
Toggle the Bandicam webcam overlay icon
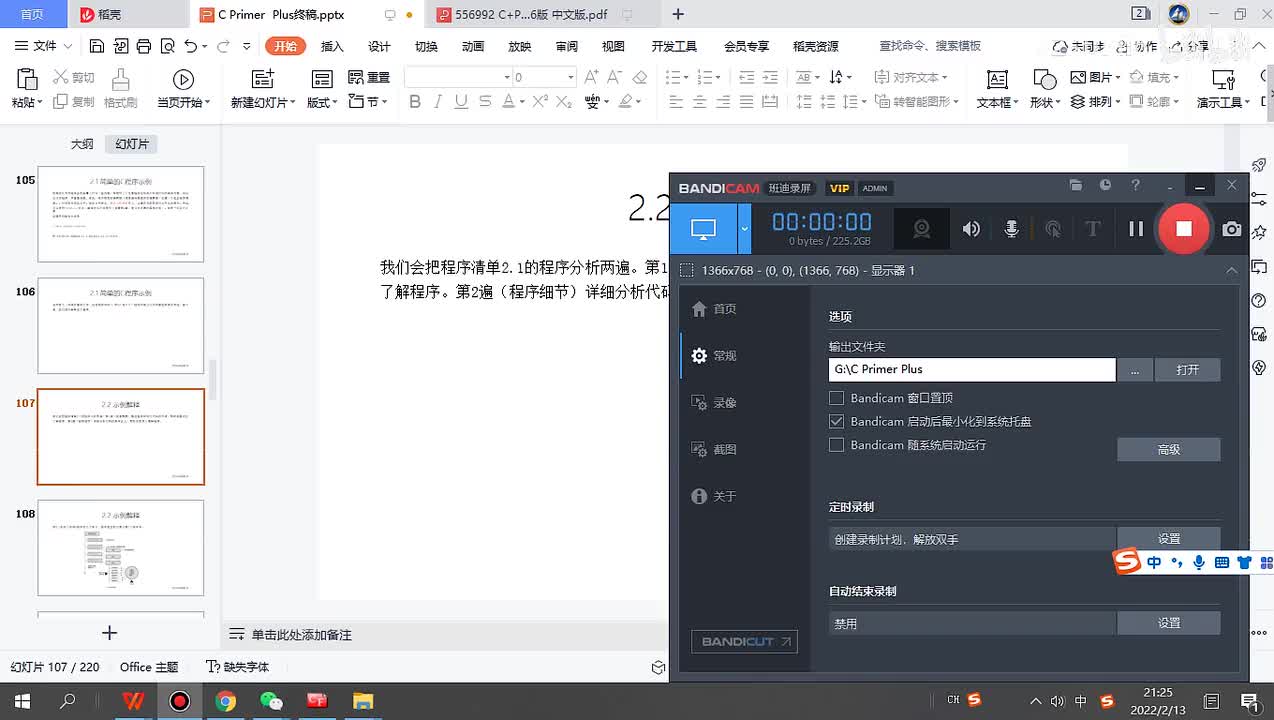[921, 229]
